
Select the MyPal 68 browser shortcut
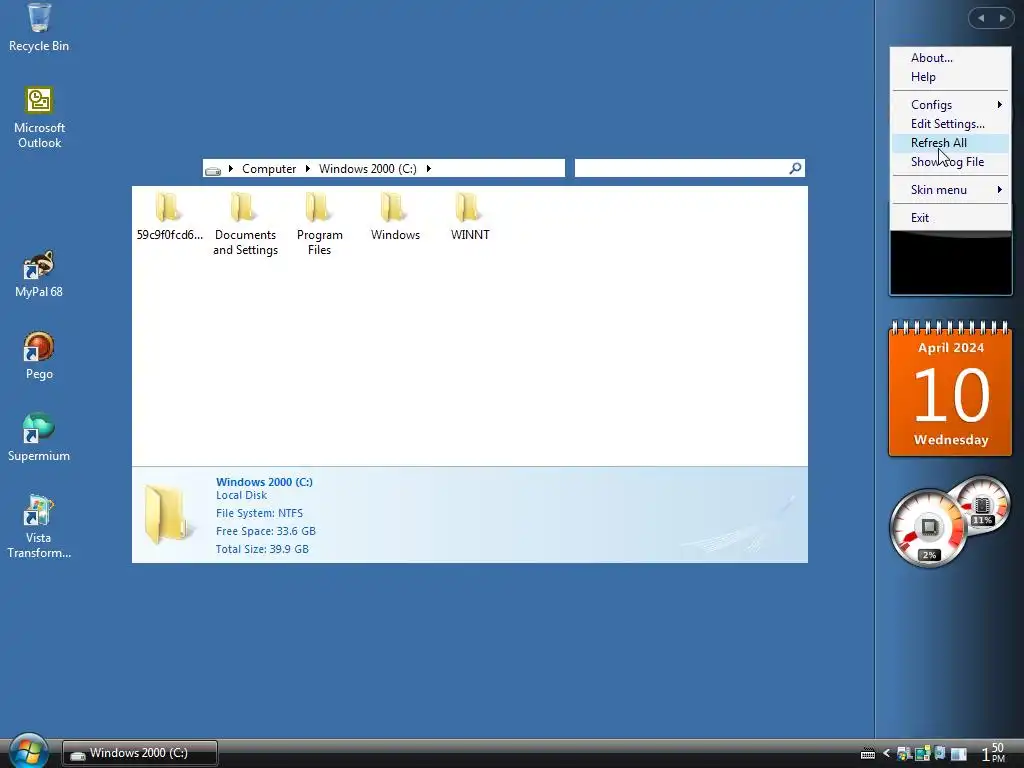pyautogui.click(x=39, y=274)
